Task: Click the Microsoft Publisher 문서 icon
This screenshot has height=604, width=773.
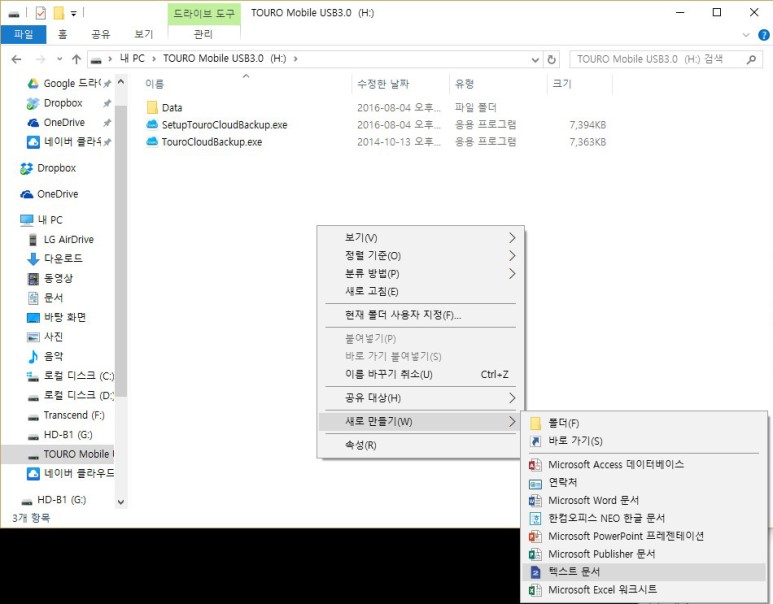Action: [535, 554]
